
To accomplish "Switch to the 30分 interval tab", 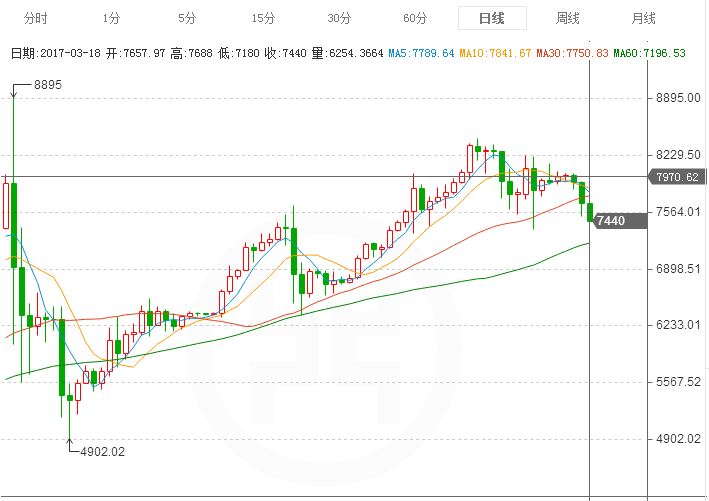I will point(339,19).
